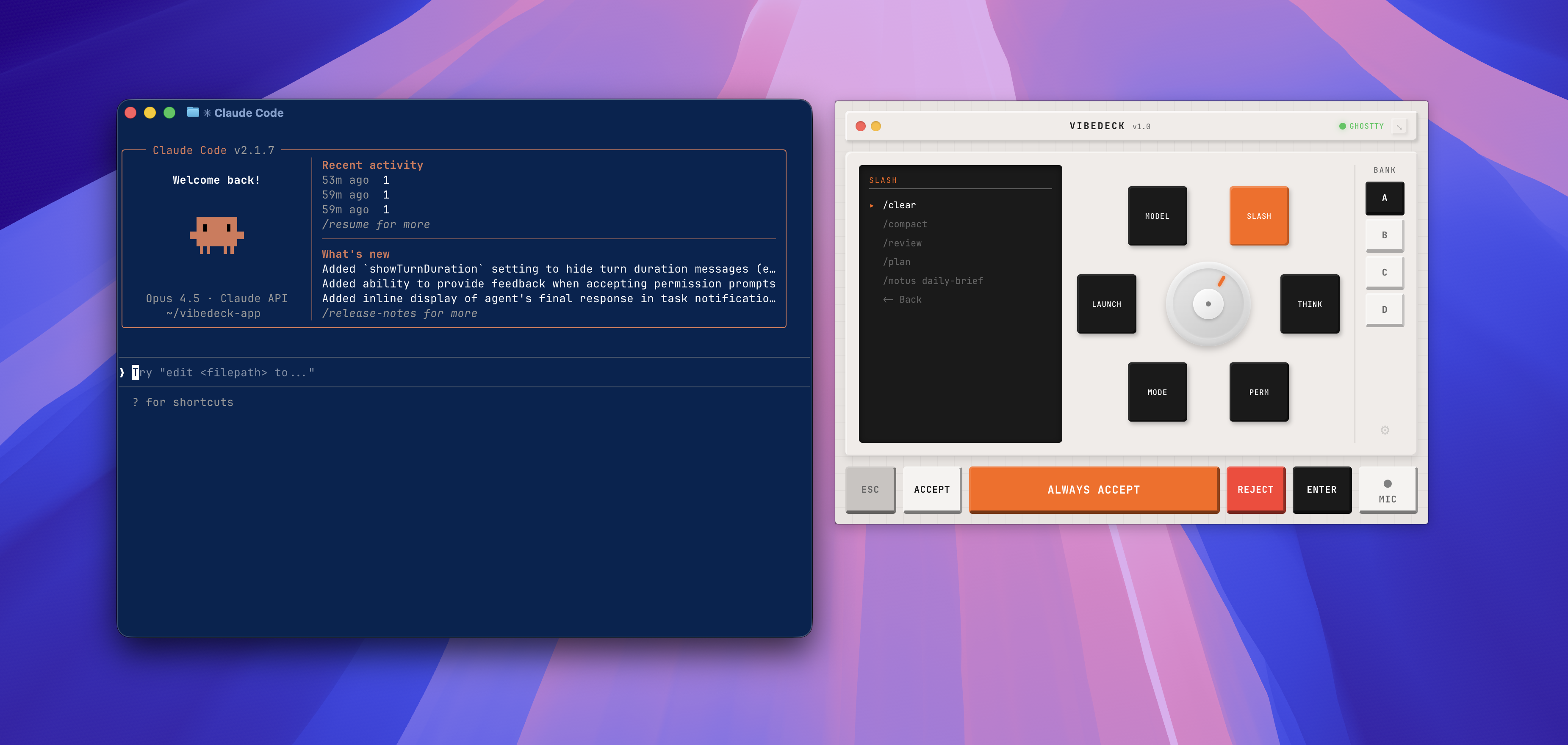The image size is (1568, 745).
Task: Choose /compact from the SLASH menu
Action: (x=905, y=224)
